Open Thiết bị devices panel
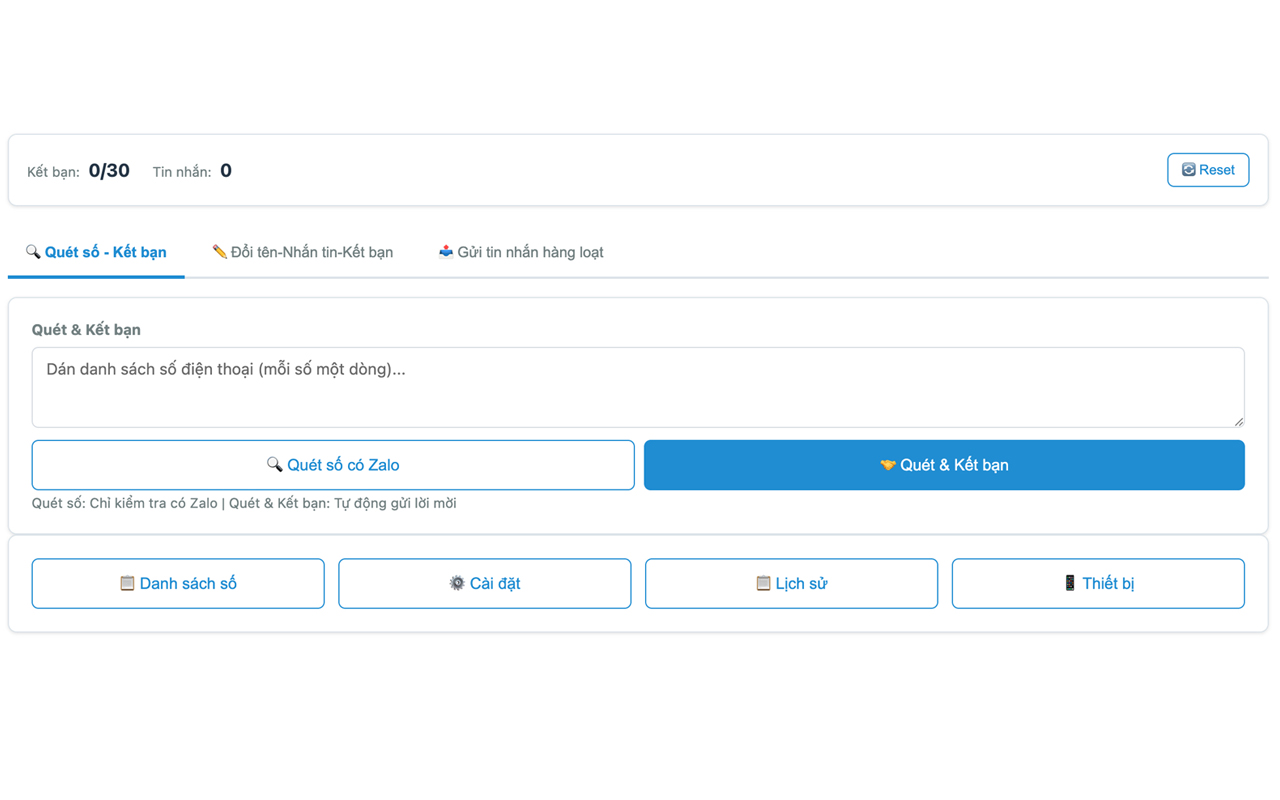Image resolution: width=1280 pixels, height=800 pixels. 1098,583
